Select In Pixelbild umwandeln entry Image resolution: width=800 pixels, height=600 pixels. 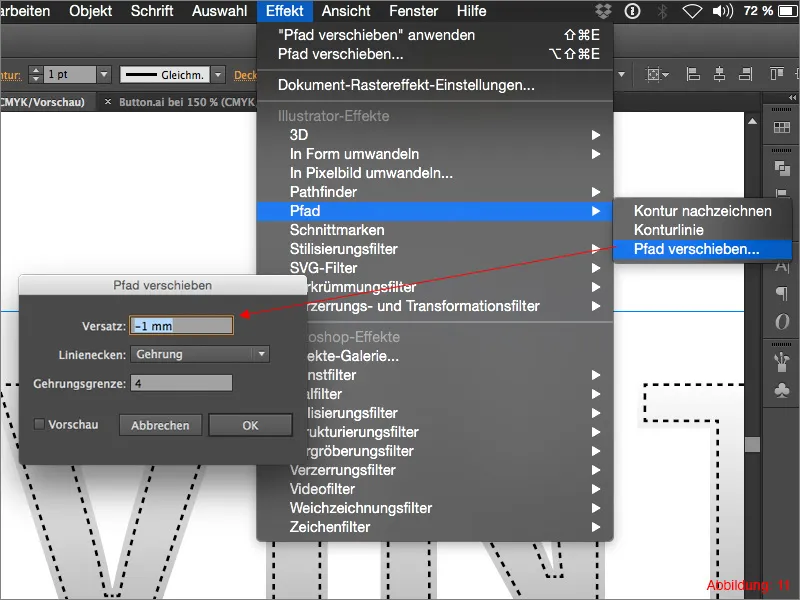point(435,173)
